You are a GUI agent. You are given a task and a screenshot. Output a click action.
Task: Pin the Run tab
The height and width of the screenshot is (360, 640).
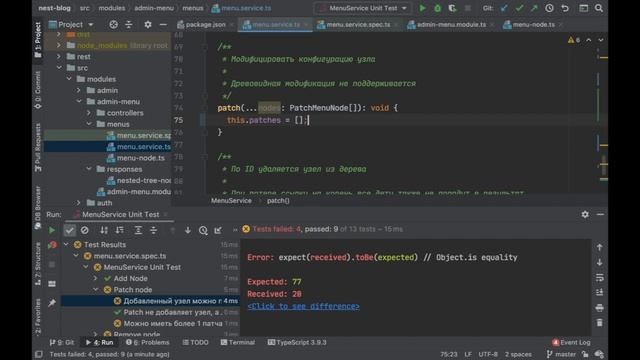[52, 303]
